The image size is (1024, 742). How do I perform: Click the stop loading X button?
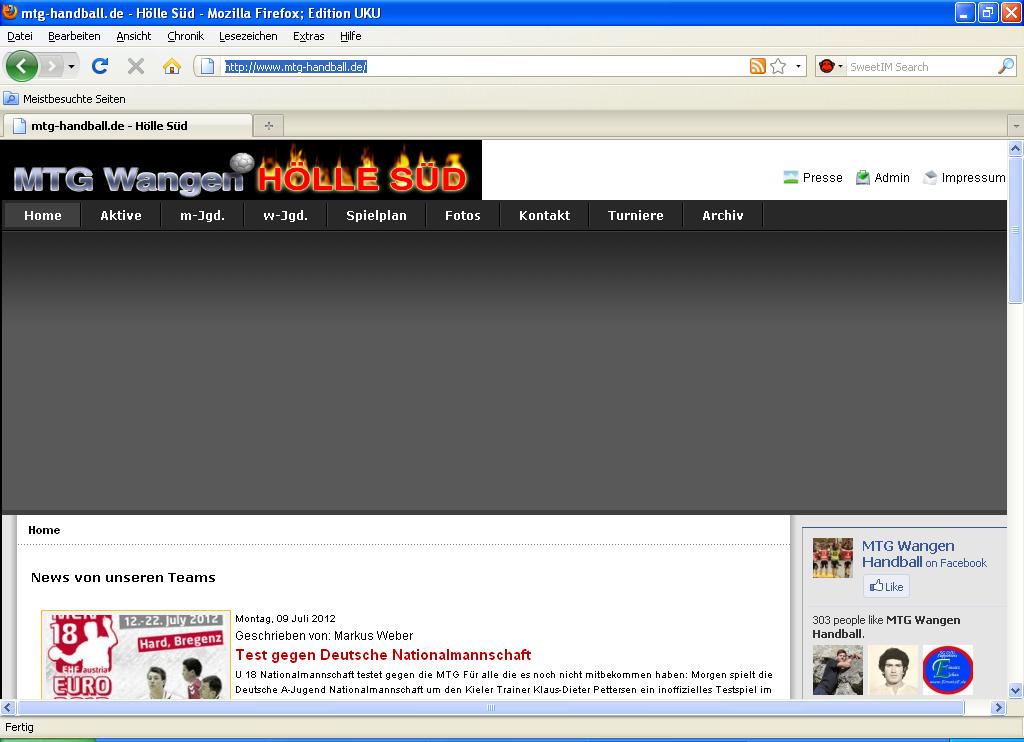(x=136, y=66)
